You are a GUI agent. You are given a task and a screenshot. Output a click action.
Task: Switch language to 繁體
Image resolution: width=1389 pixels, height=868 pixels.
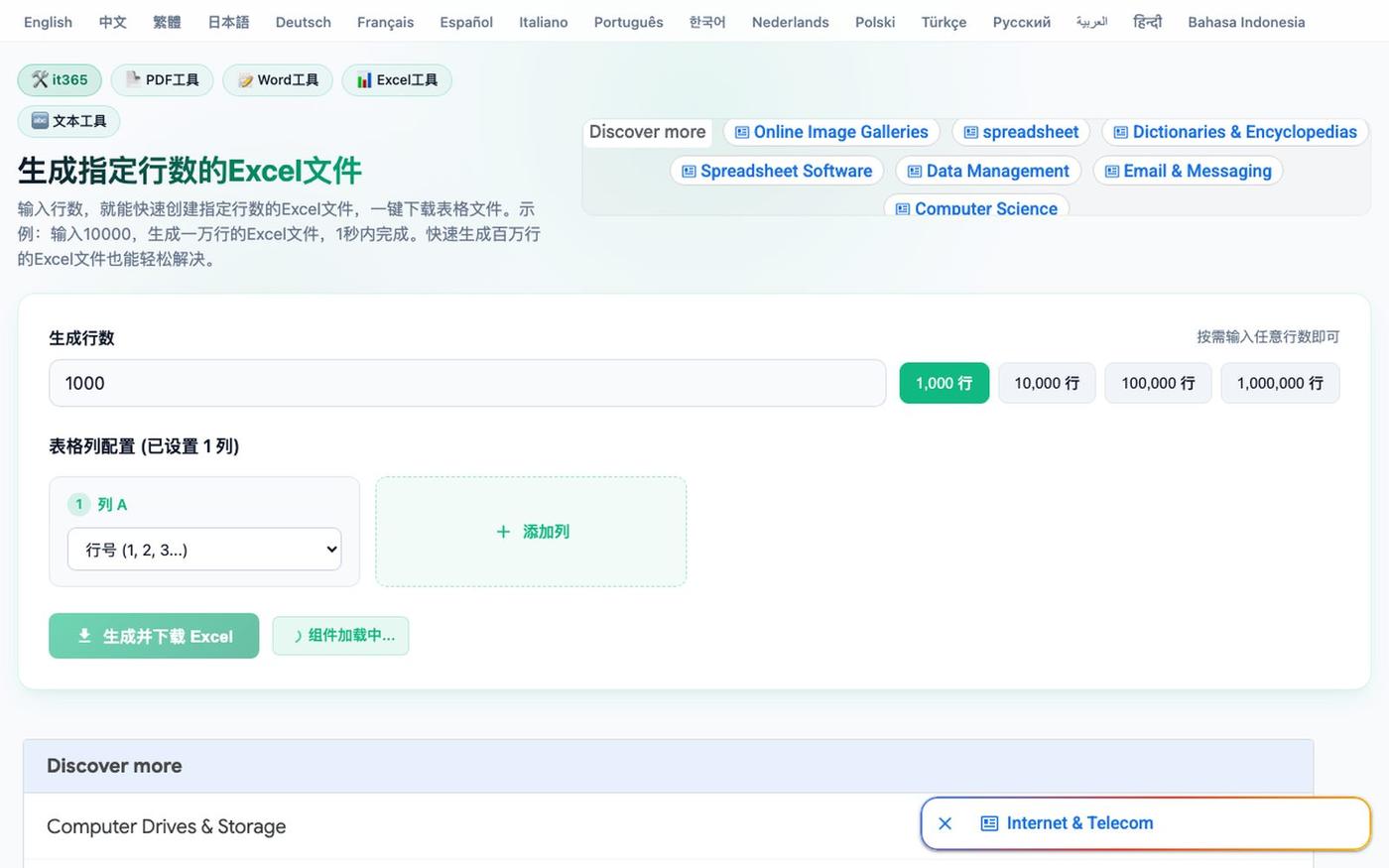point(167,22)
